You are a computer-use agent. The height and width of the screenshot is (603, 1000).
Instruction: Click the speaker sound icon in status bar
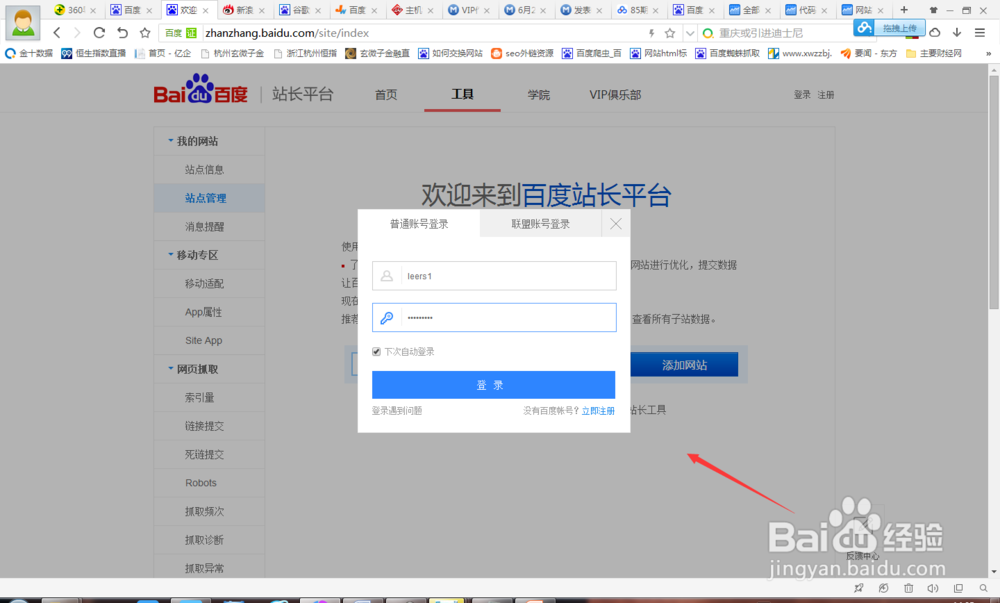(933, 588)
